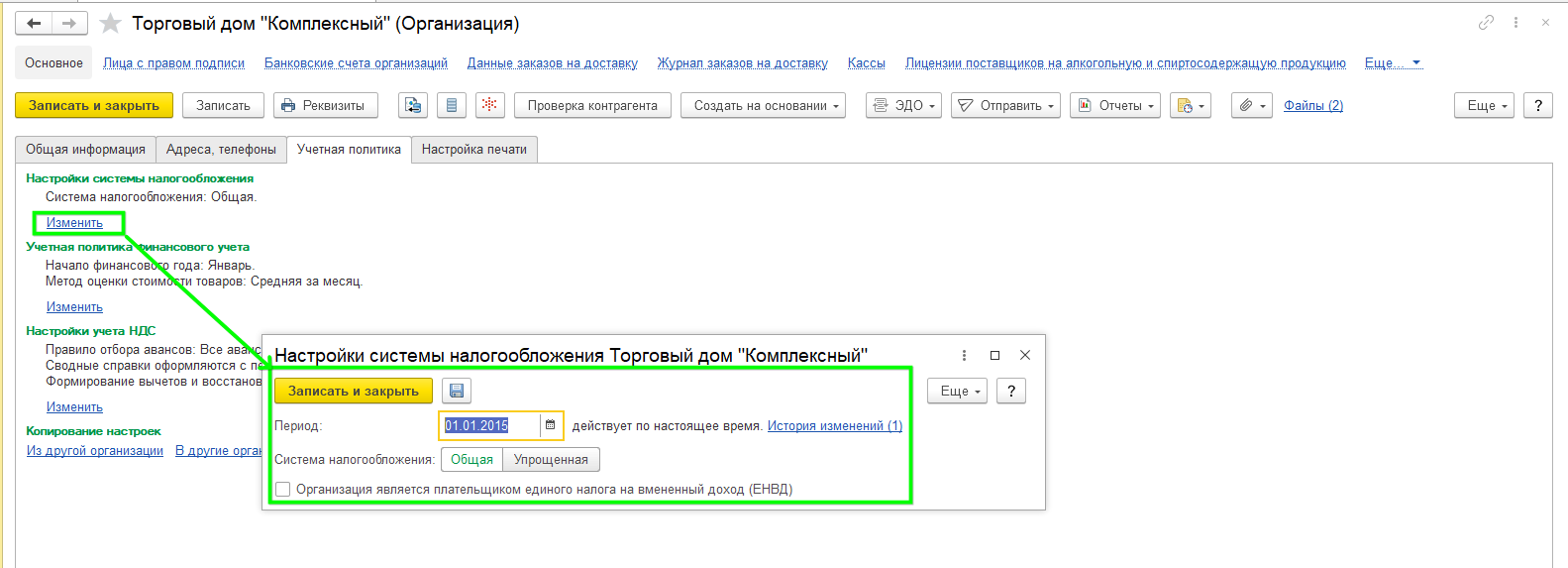Image resolution: width=1568 pixels, height=568 pixels.
Task: Select Упрощенная taxation system
Action: click(x=551, y=459)
